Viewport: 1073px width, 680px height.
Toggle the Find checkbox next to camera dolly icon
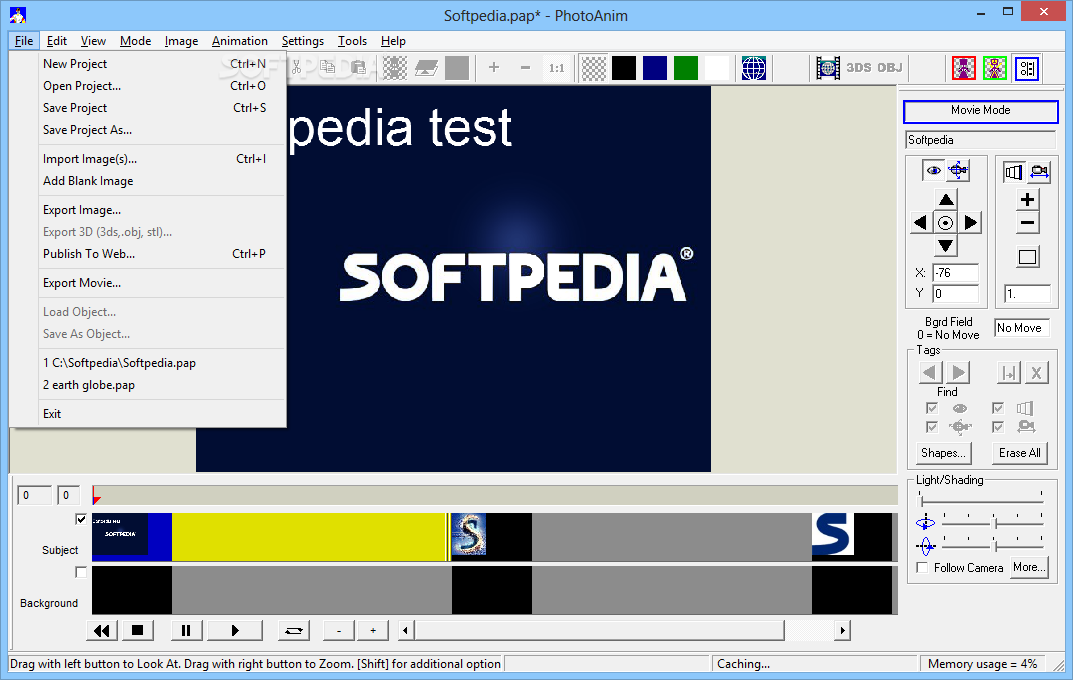tap(998, 427)
